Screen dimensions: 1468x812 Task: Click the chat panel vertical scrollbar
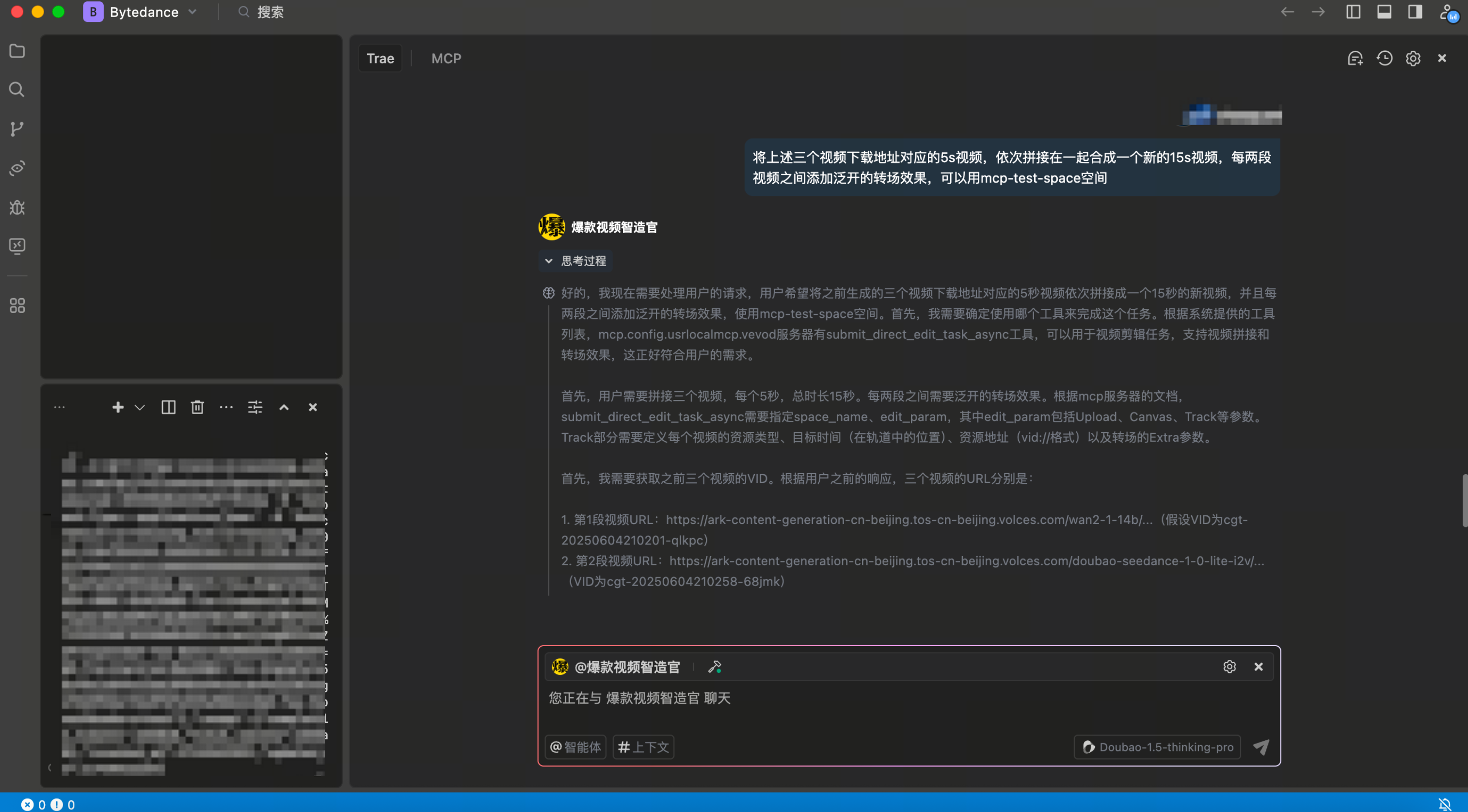coord(1464,500)
